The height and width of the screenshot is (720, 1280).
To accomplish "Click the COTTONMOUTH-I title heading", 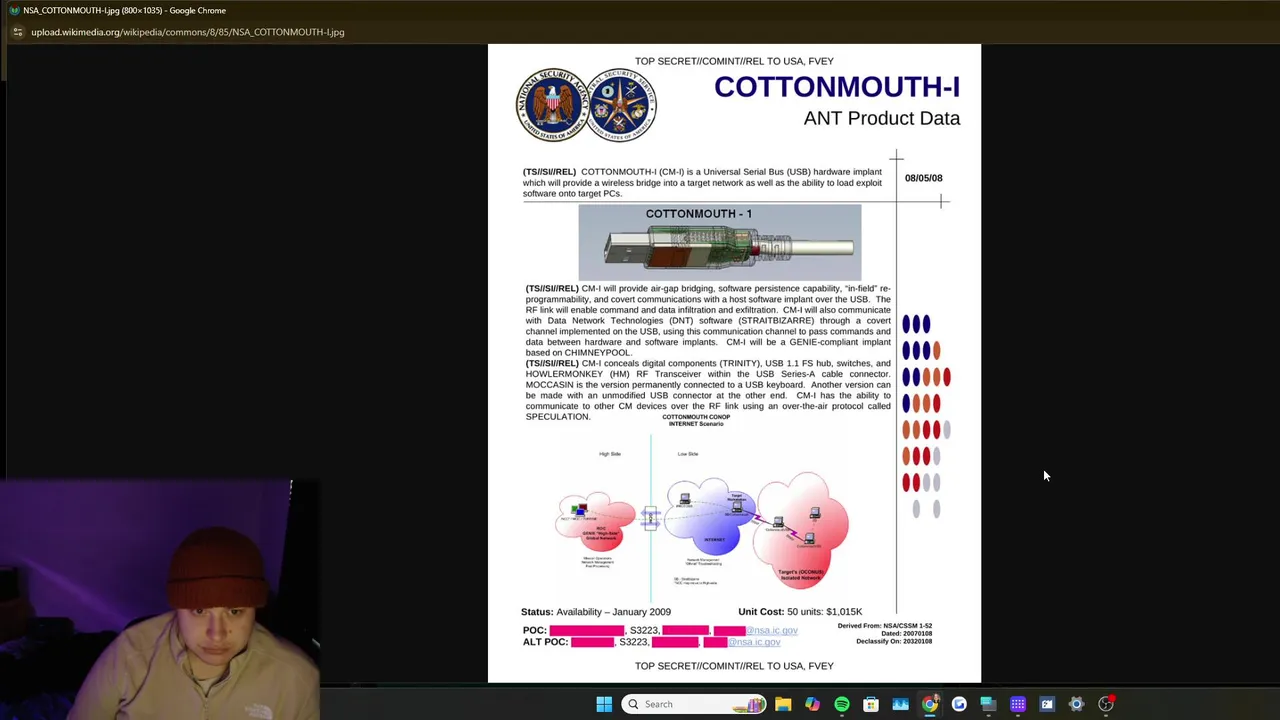I will click(x=837, y=87).
